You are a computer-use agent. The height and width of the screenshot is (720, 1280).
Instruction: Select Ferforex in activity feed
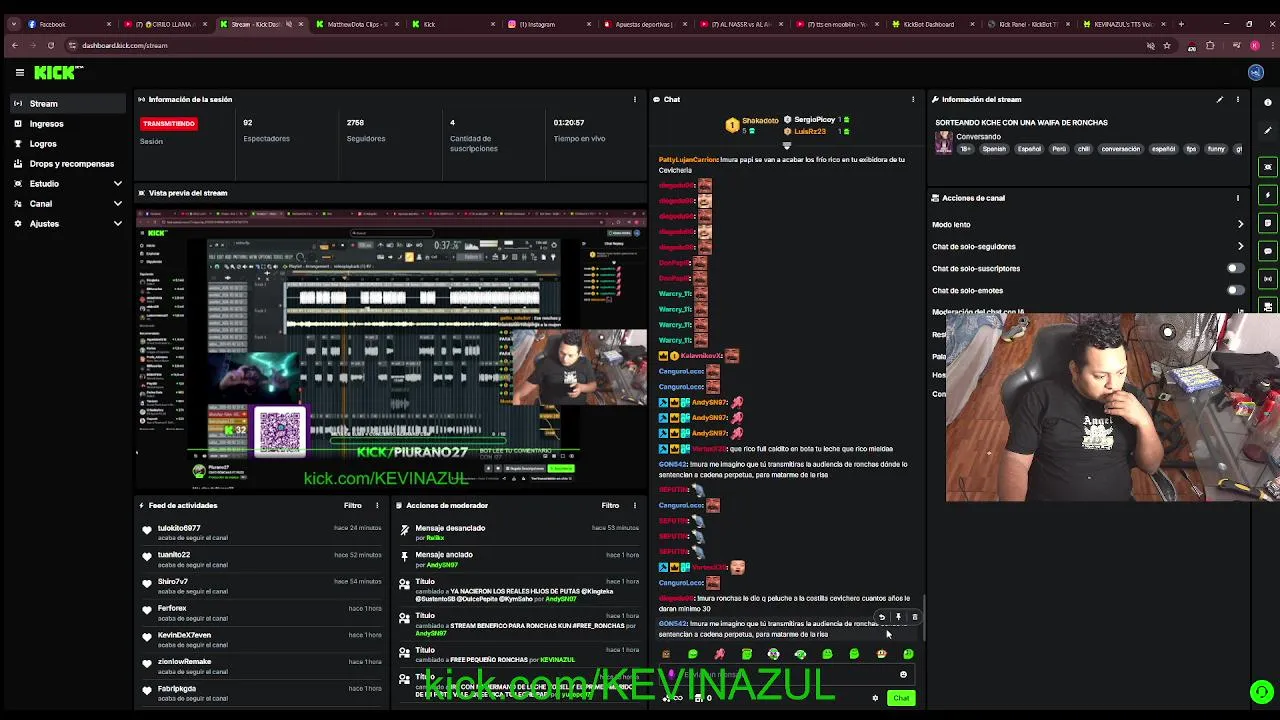172,608
